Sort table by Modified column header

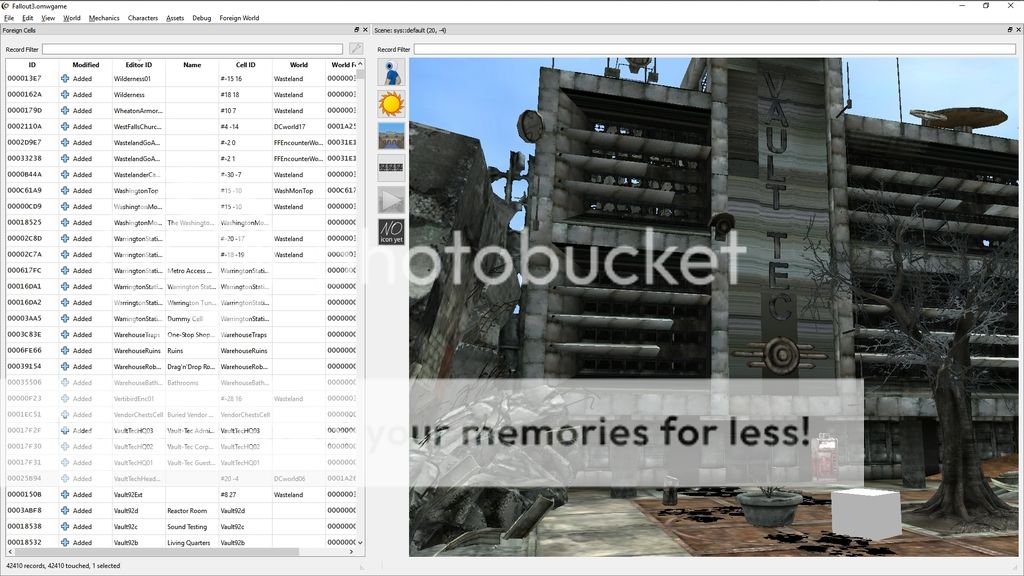tap(86, 65)
